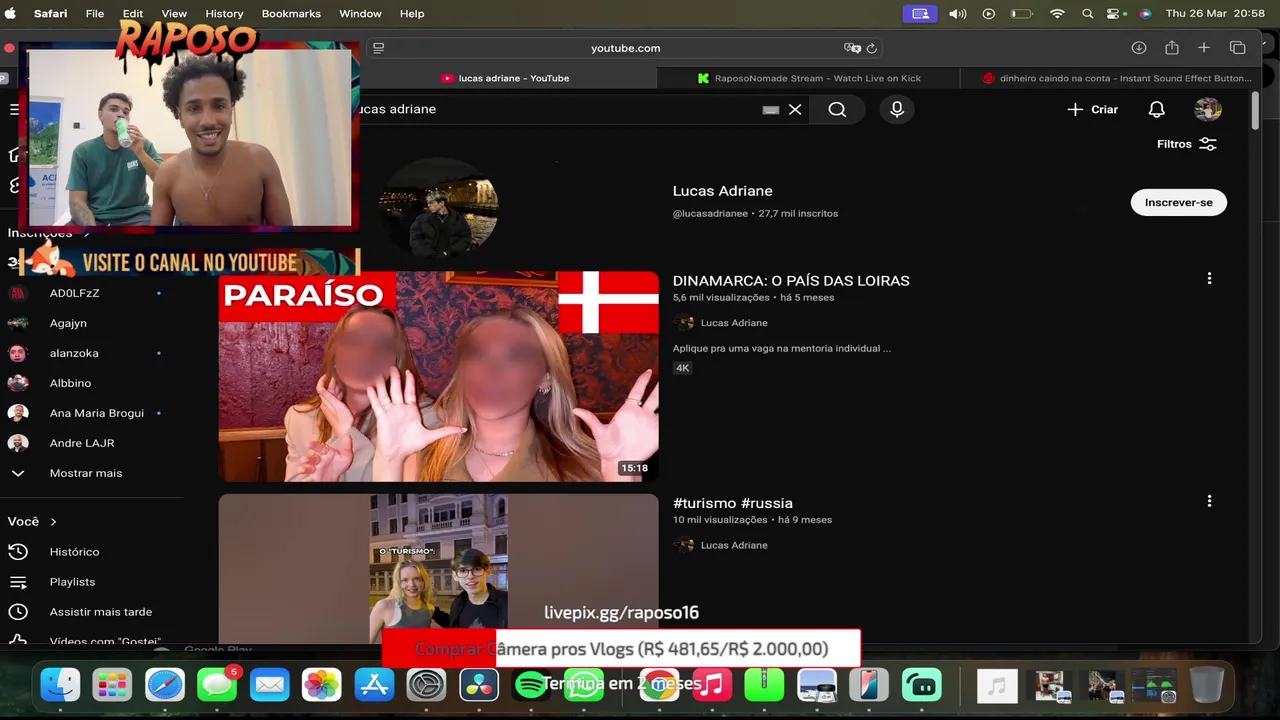Open Mail from the Dock
1280x720 pixels.
click(269, 685)
